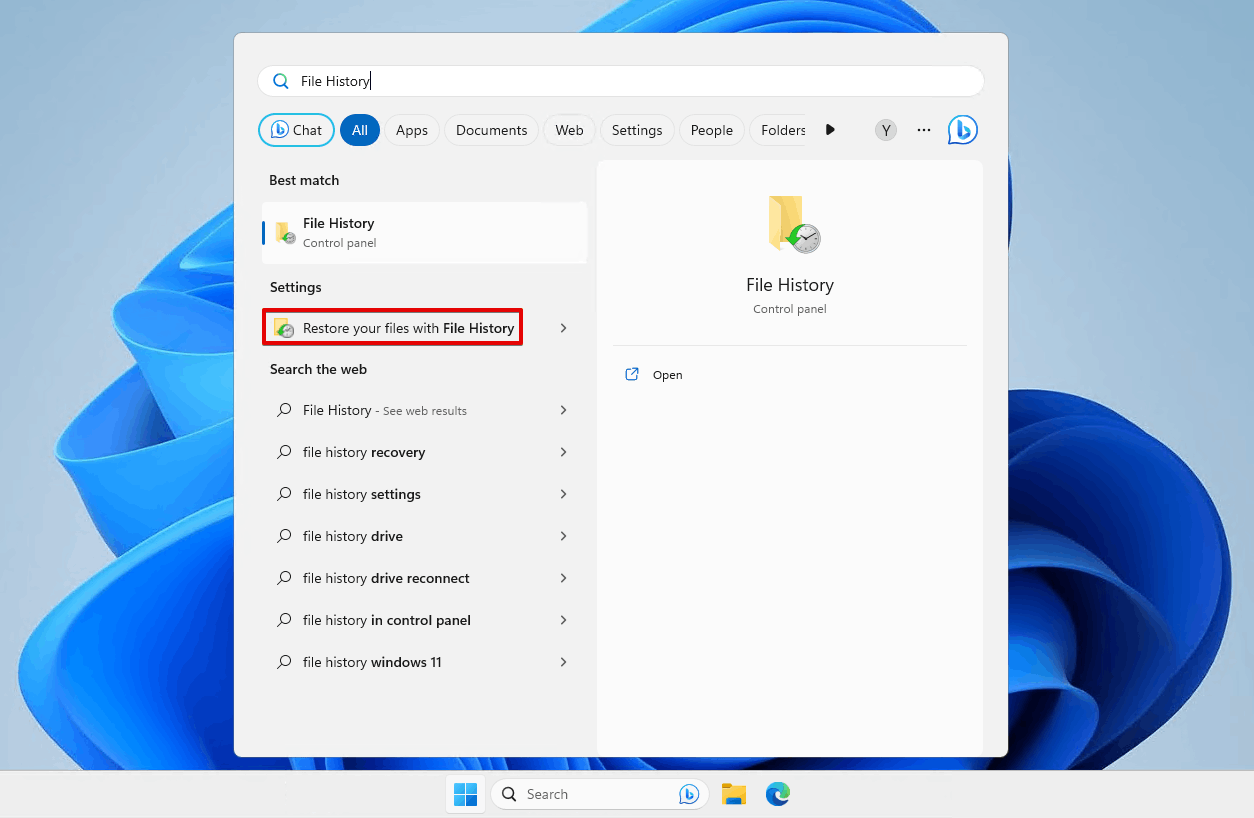Click the Bing icon in taskbar search

click(x=688, y=794)
